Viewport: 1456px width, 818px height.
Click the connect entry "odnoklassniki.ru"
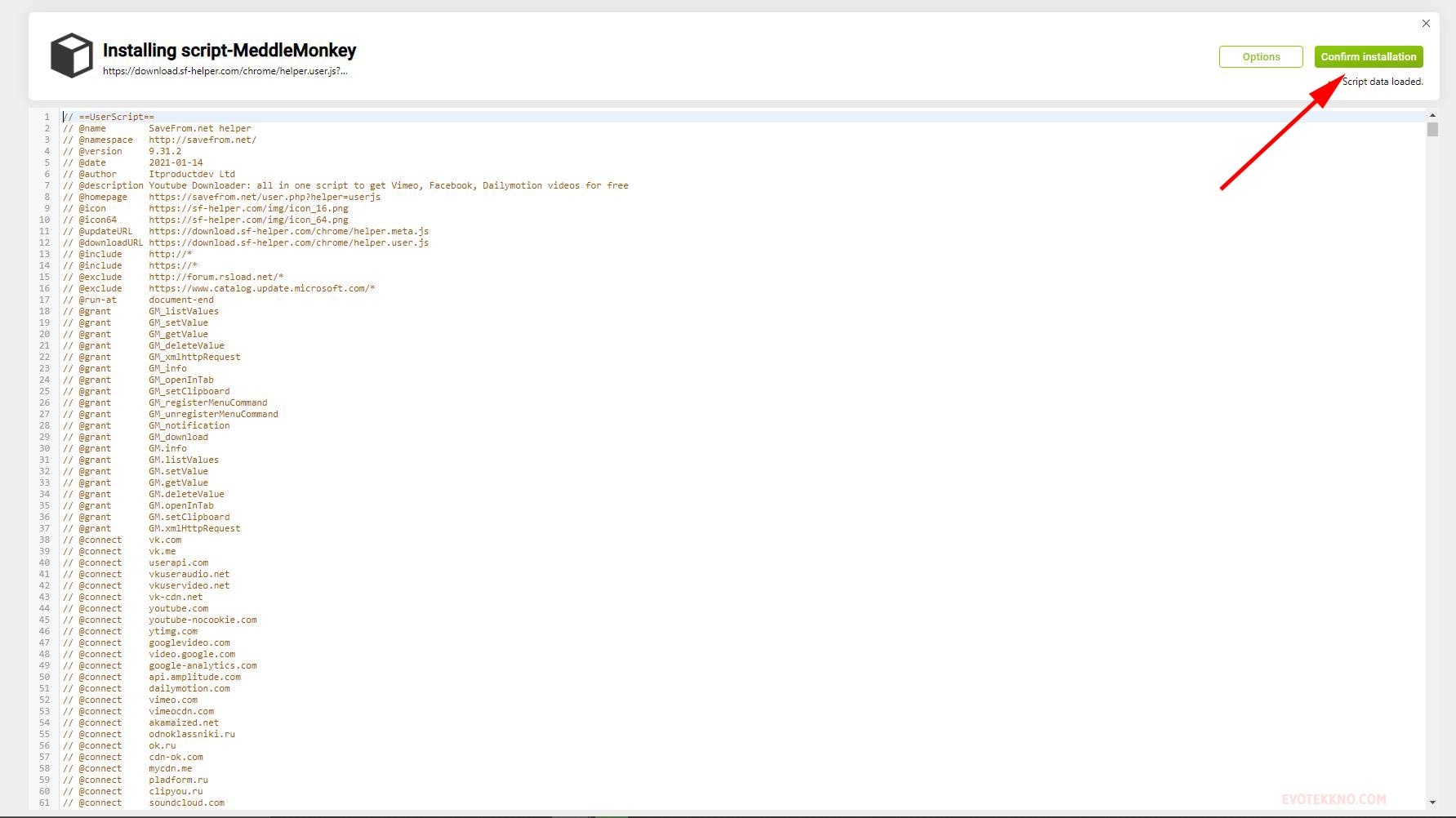192,734
